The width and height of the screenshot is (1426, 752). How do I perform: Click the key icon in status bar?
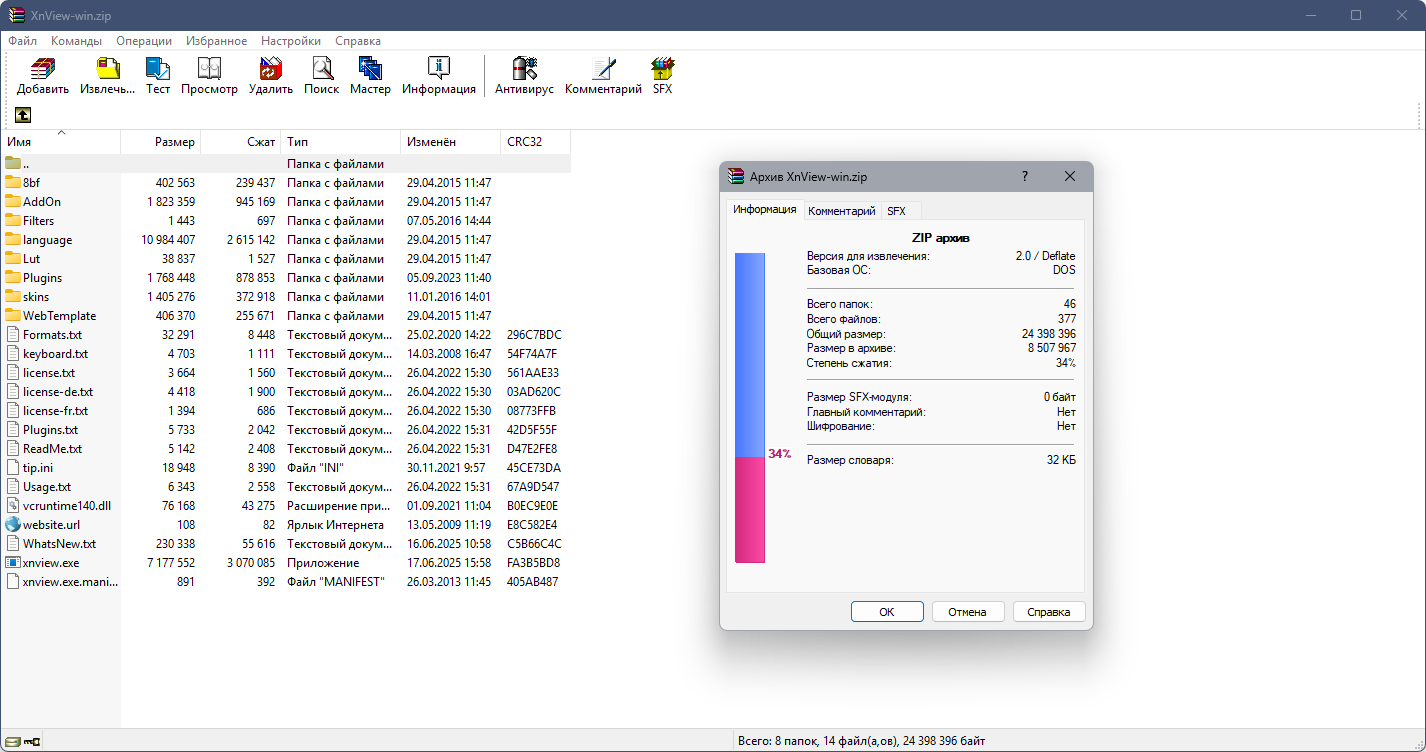pos(32,742)
